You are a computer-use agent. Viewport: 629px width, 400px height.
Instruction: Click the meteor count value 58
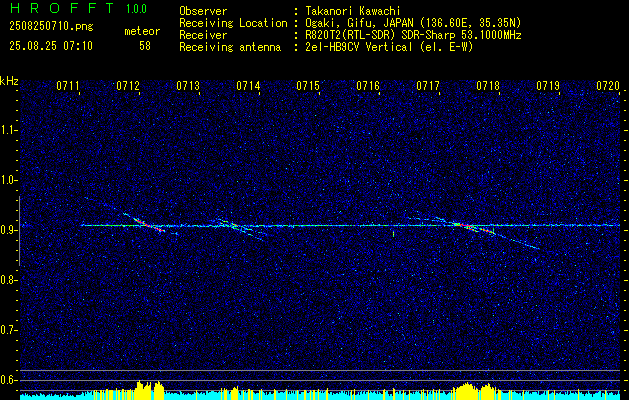(x=145, y=46)
